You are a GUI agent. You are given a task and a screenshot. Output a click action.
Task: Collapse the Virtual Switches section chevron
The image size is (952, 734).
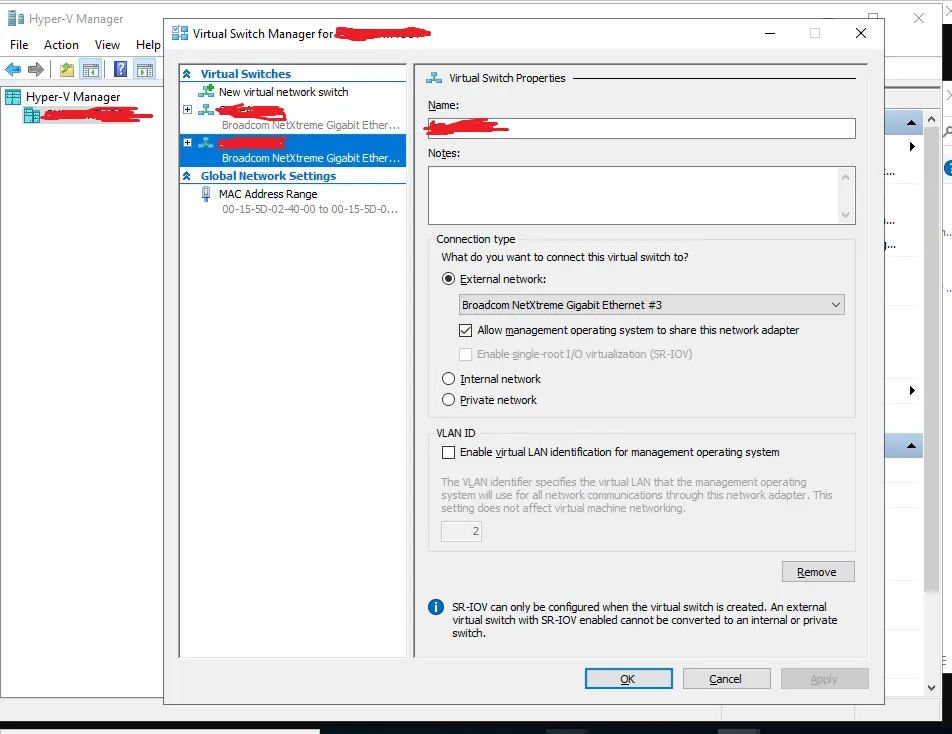187,74
